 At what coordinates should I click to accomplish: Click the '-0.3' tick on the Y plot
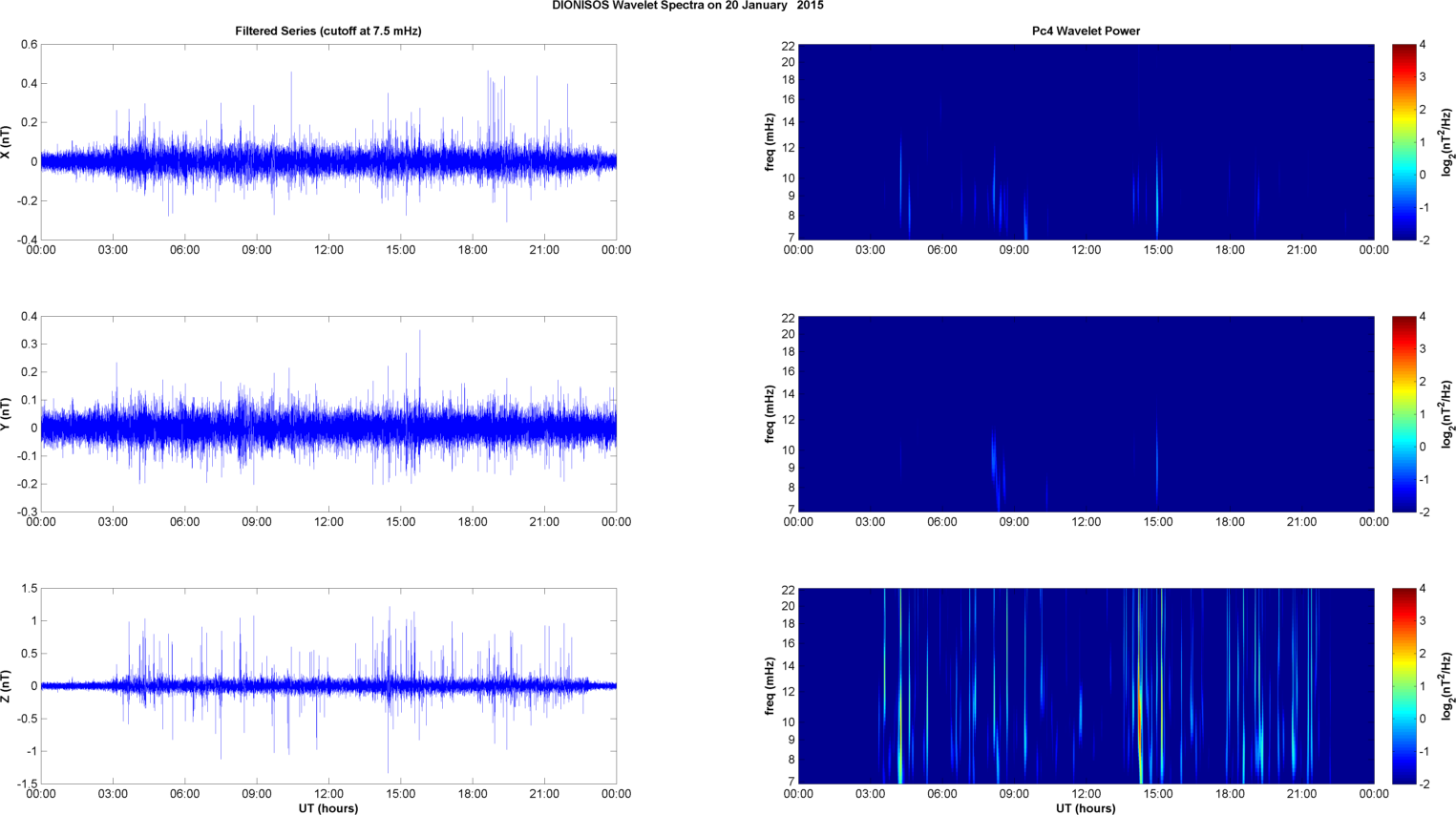28,512
